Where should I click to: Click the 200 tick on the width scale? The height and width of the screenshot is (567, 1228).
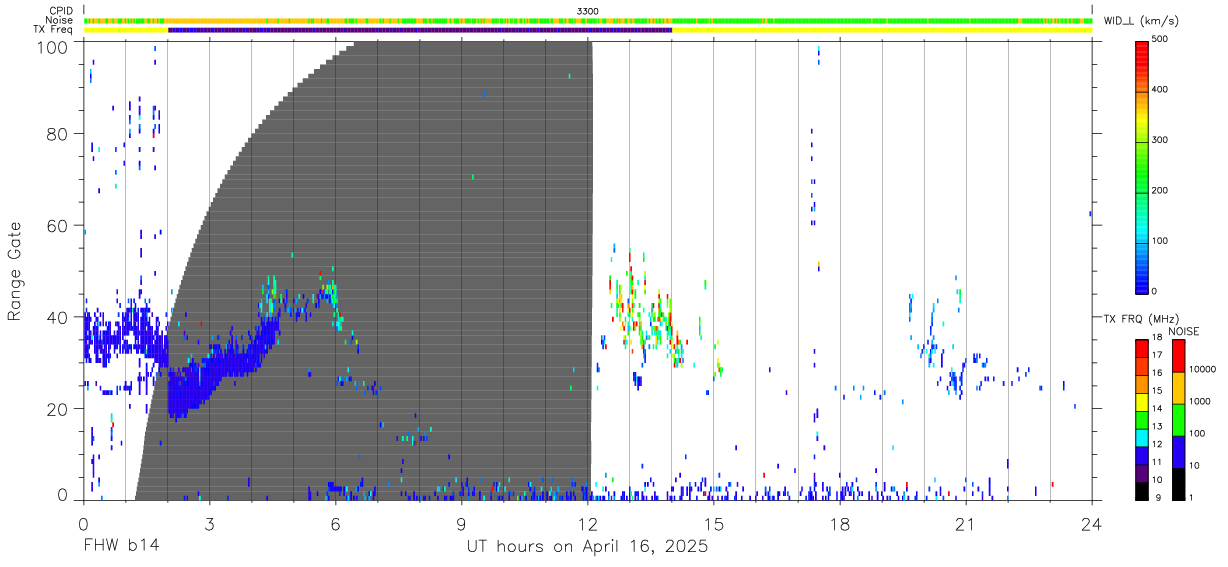click(1161, 191)
